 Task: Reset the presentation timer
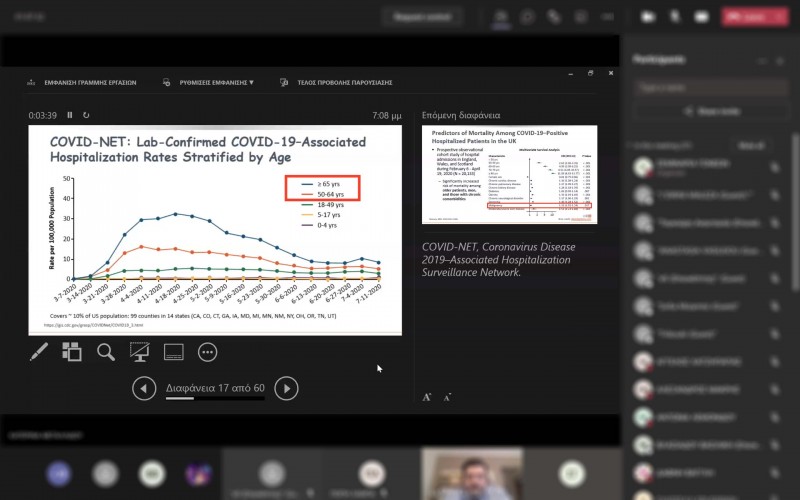click(86, 115)
